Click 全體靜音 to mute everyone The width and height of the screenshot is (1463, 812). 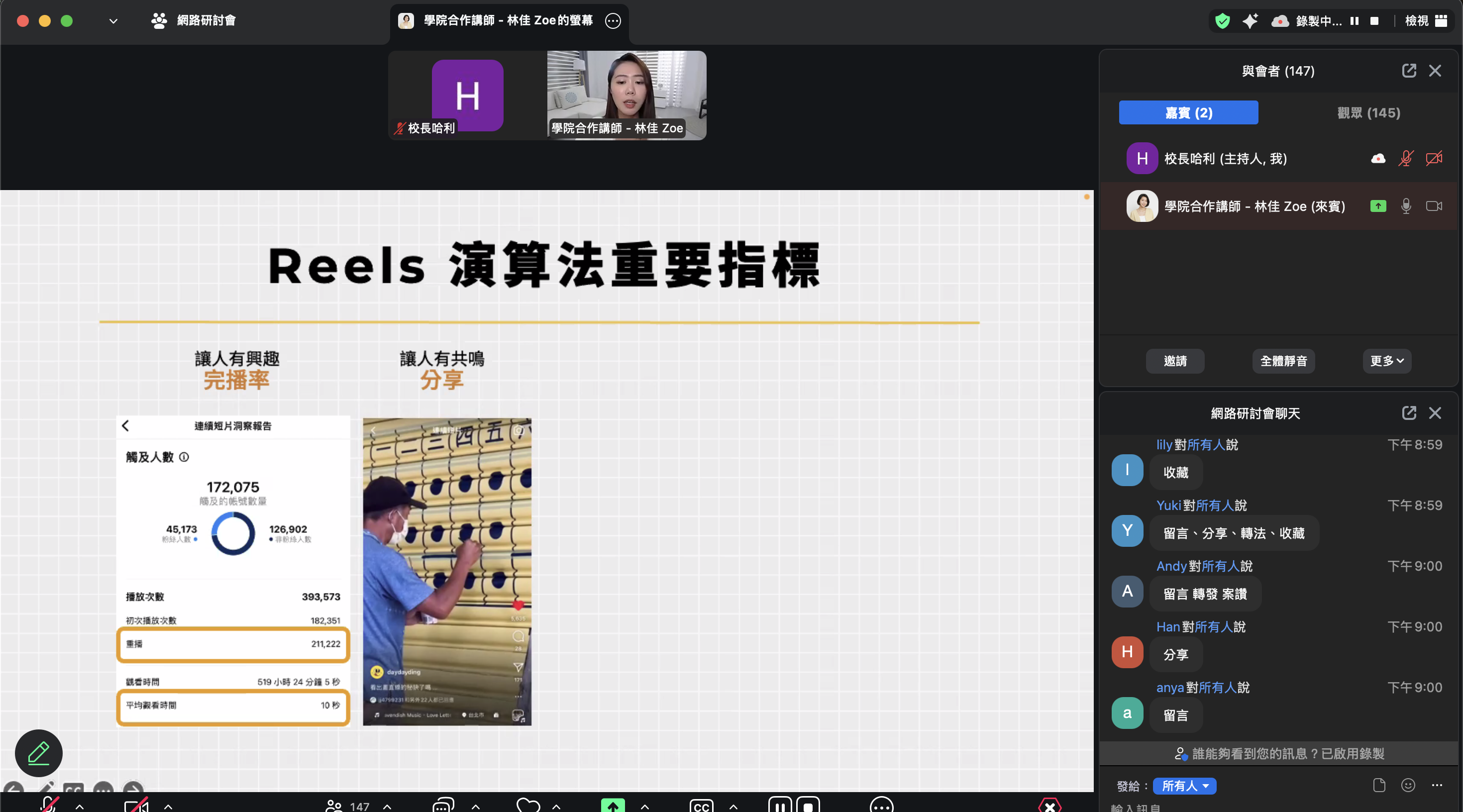(x=1283, y=361)
